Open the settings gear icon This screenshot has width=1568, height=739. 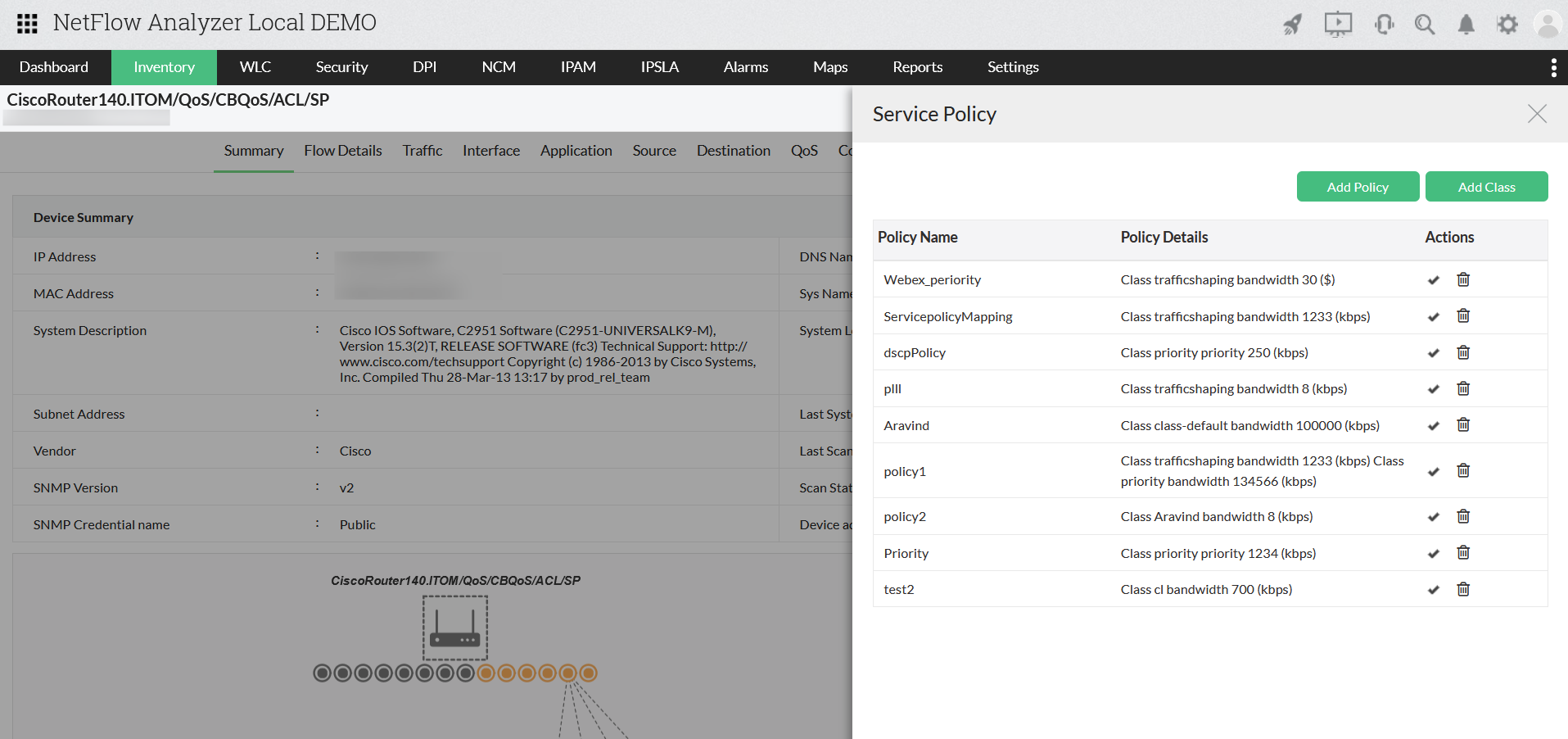[x=1507, y=25]
